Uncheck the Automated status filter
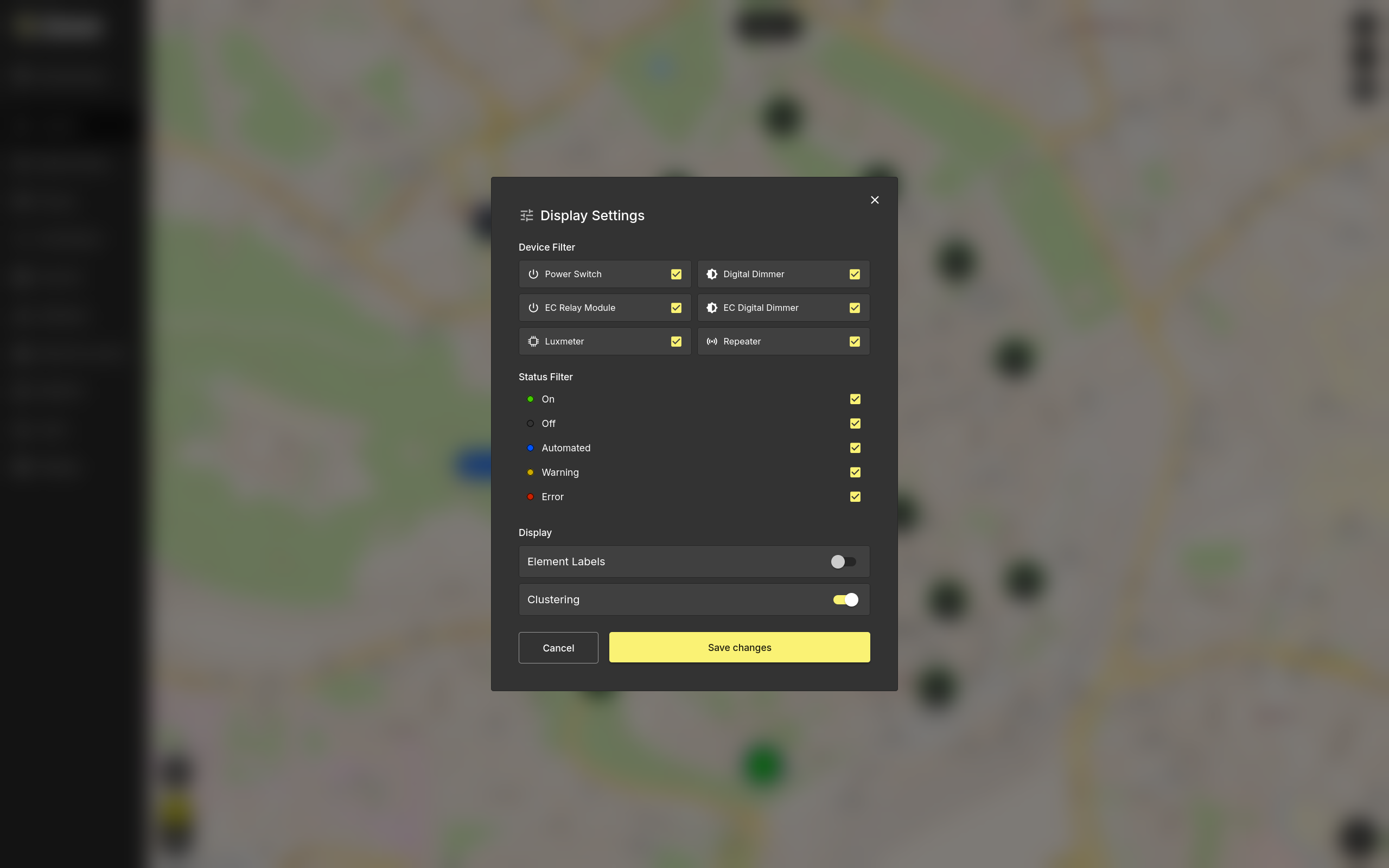Image resolution: width=1389 pixels, height=868 pixels. point(855,448)
